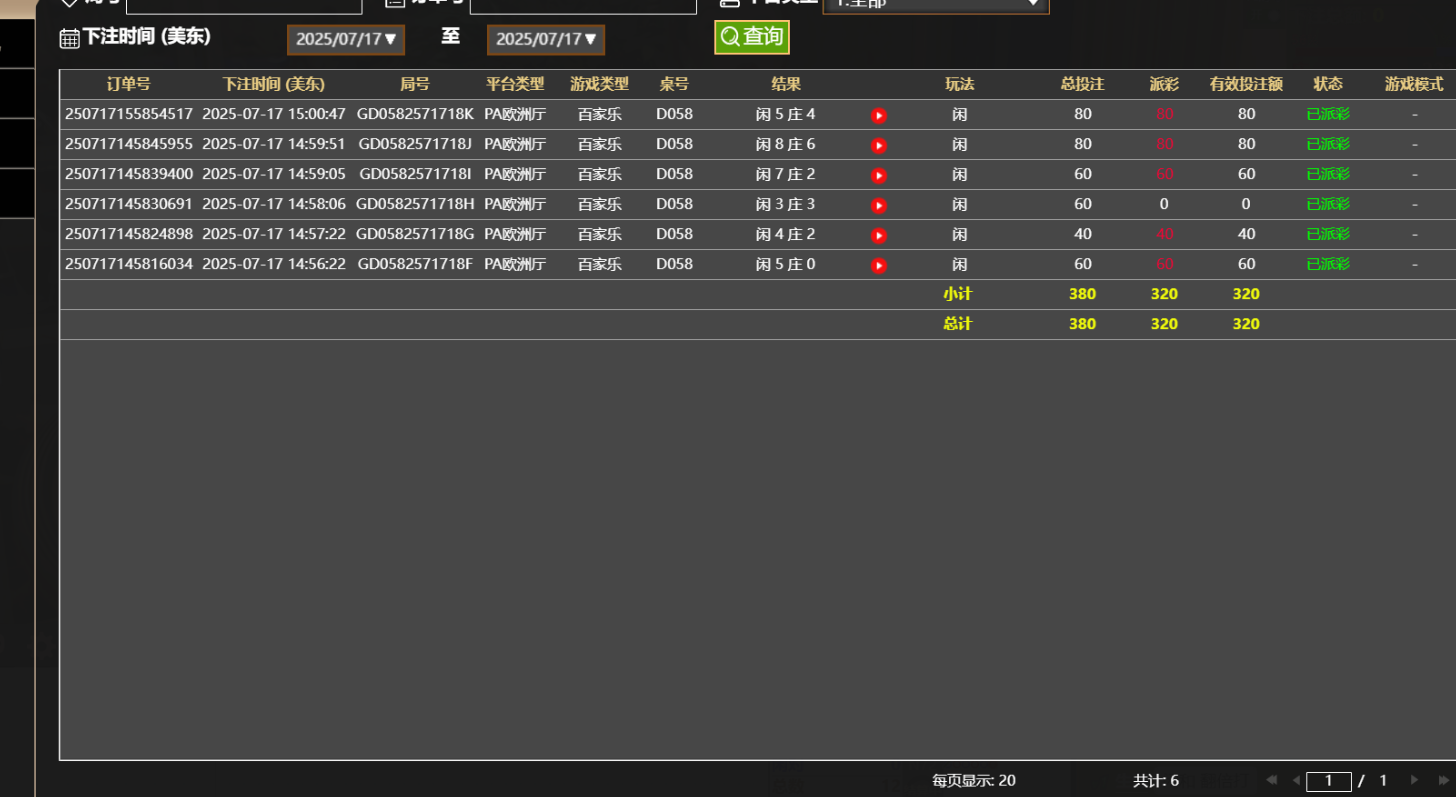Screen dimensions: 1456x797
Task: Jump to first page with double-arrow icon
Action: point(1271,780)
